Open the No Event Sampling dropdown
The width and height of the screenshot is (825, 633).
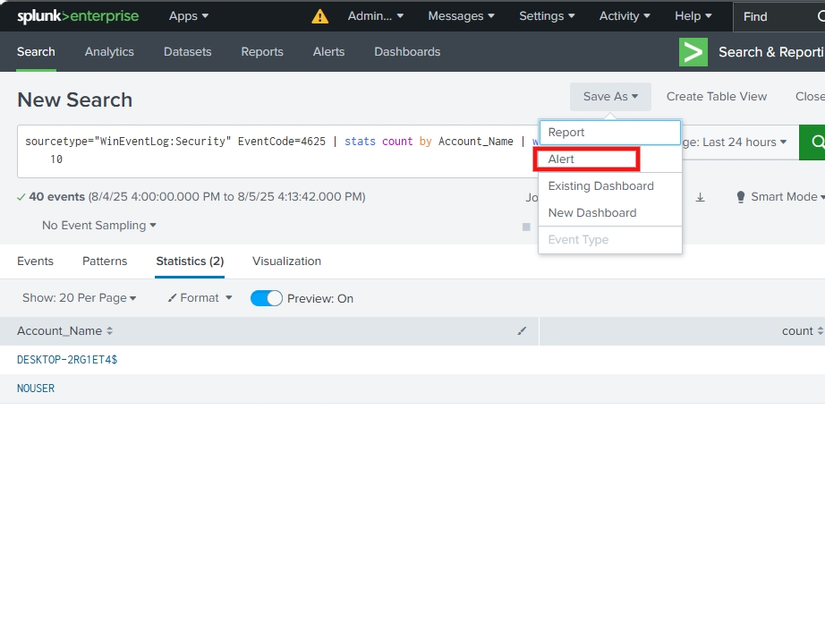click(99, 225)
